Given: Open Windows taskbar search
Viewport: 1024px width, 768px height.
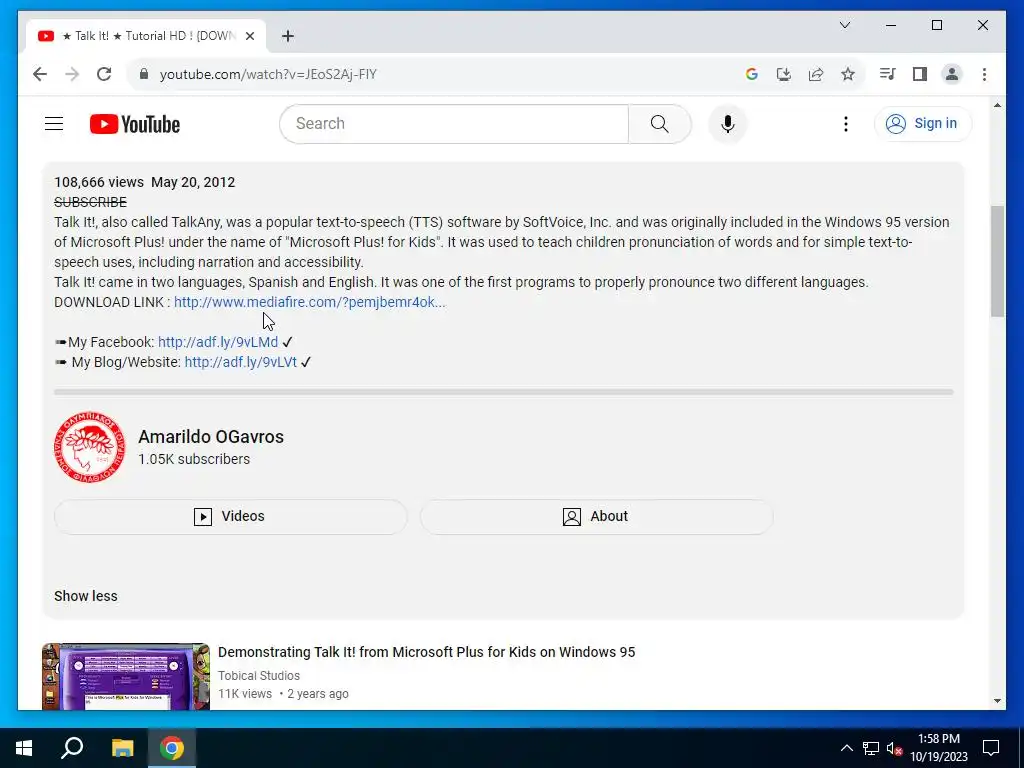Looking at the screenshot, I should [72, 748].
